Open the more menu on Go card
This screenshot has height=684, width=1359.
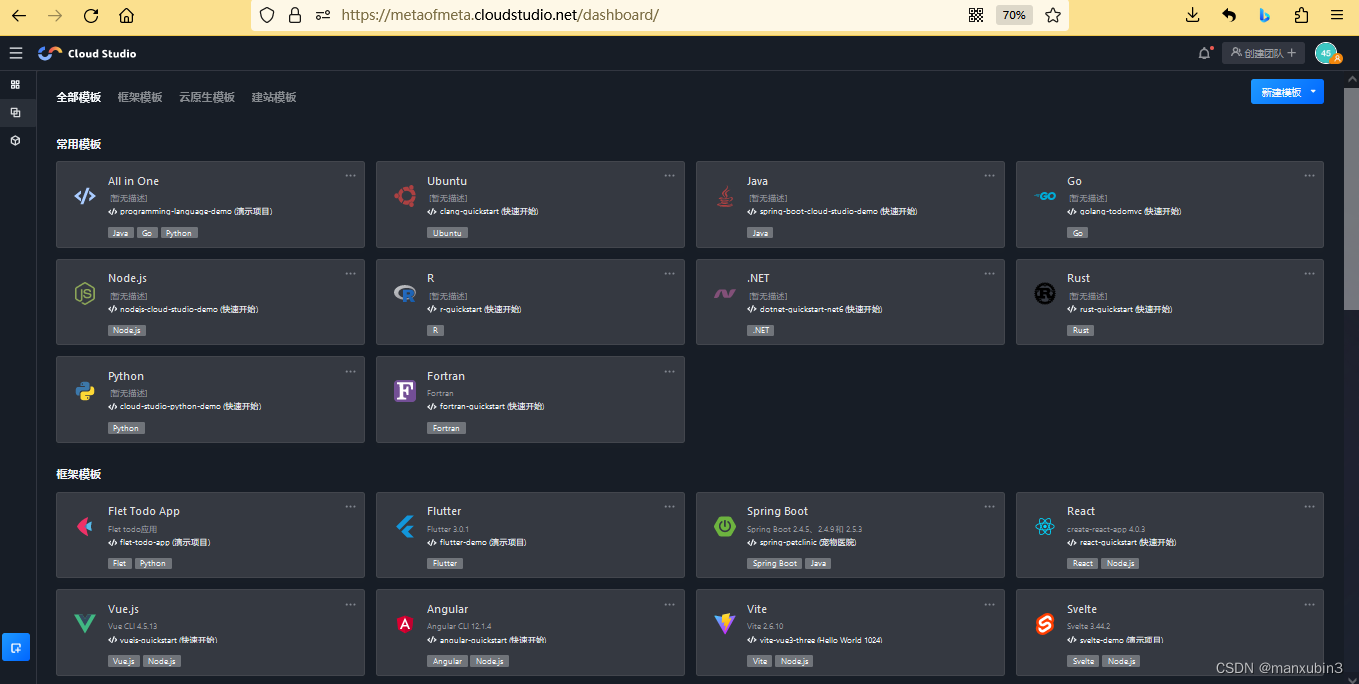pos(1309,175)
